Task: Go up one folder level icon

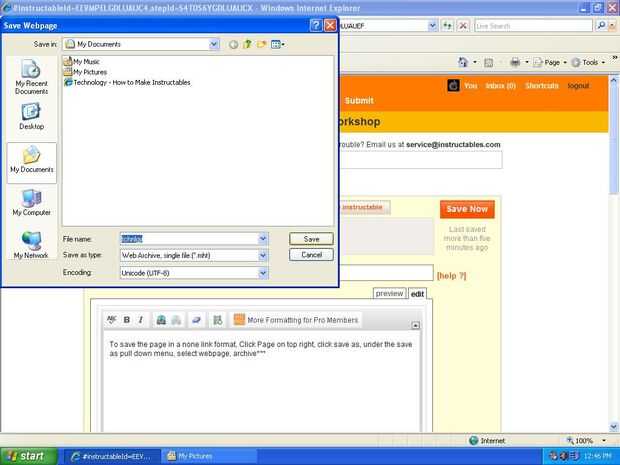Action: (x=248, y=44)
